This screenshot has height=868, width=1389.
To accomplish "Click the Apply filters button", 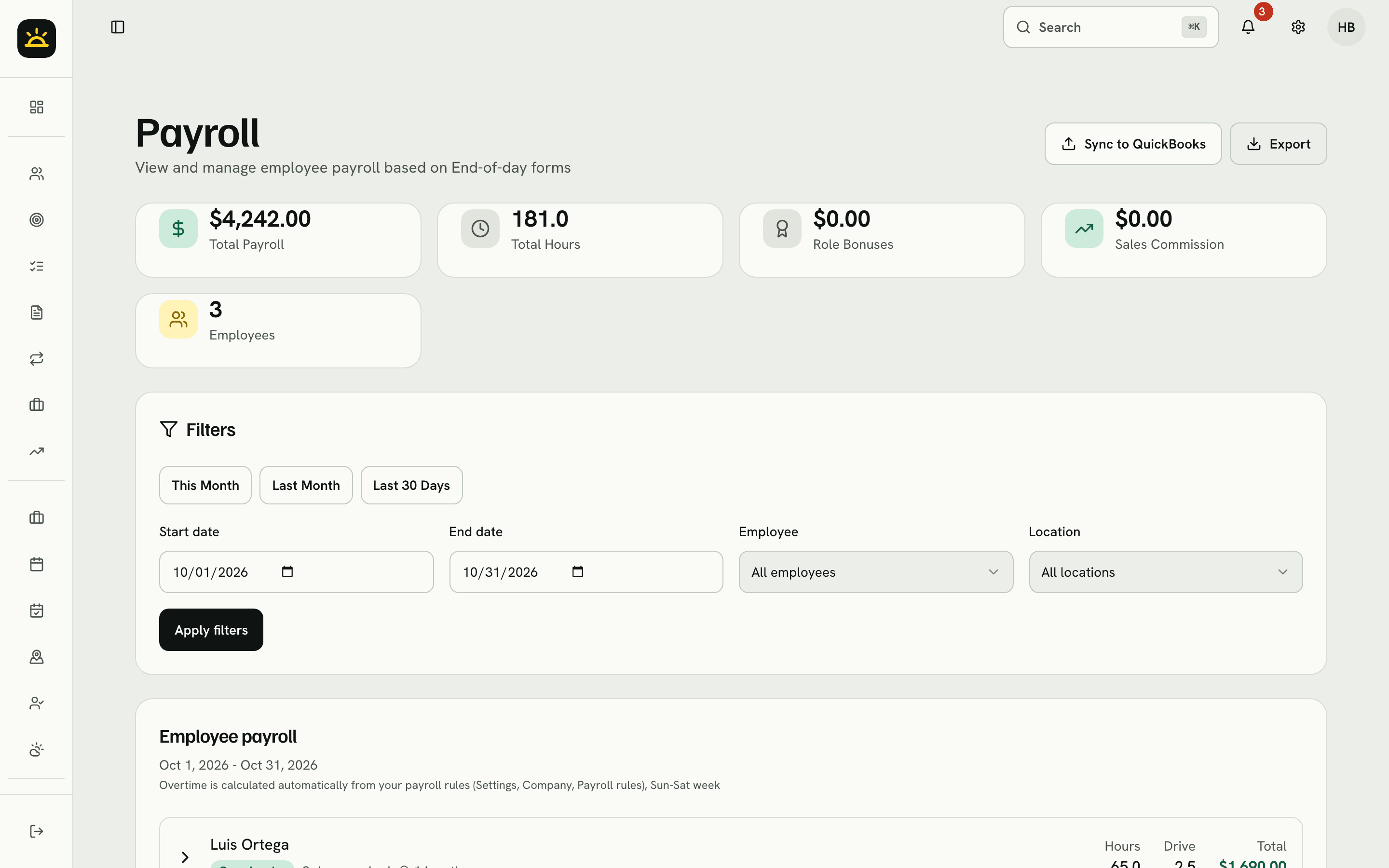I will (x=211, y=630).
